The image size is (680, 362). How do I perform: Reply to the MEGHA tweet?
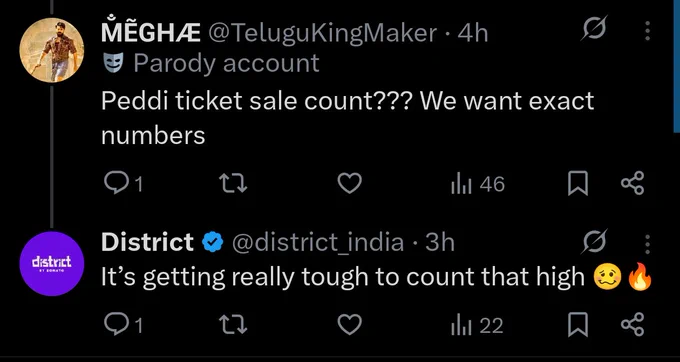[123, 184]
